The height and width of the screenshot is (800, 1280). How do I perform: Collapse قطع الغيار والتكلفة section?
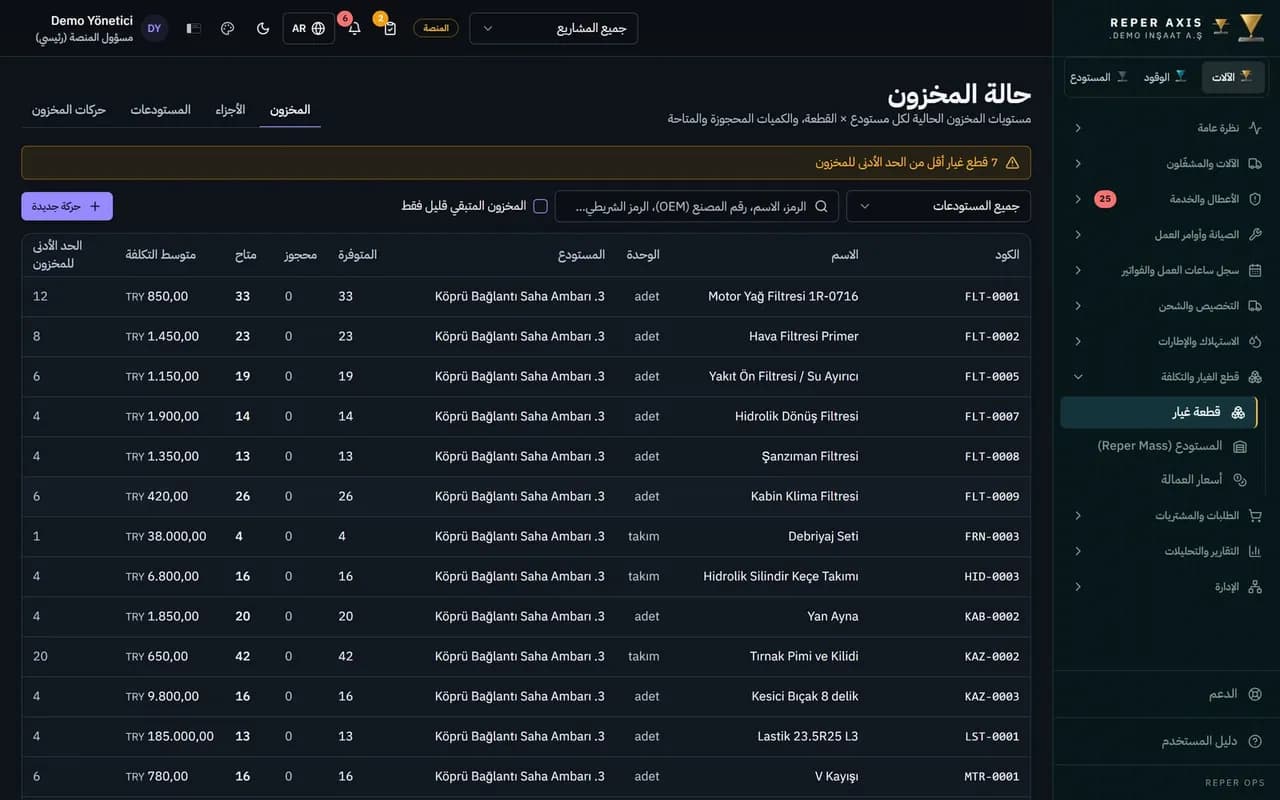click(1166, 377)
